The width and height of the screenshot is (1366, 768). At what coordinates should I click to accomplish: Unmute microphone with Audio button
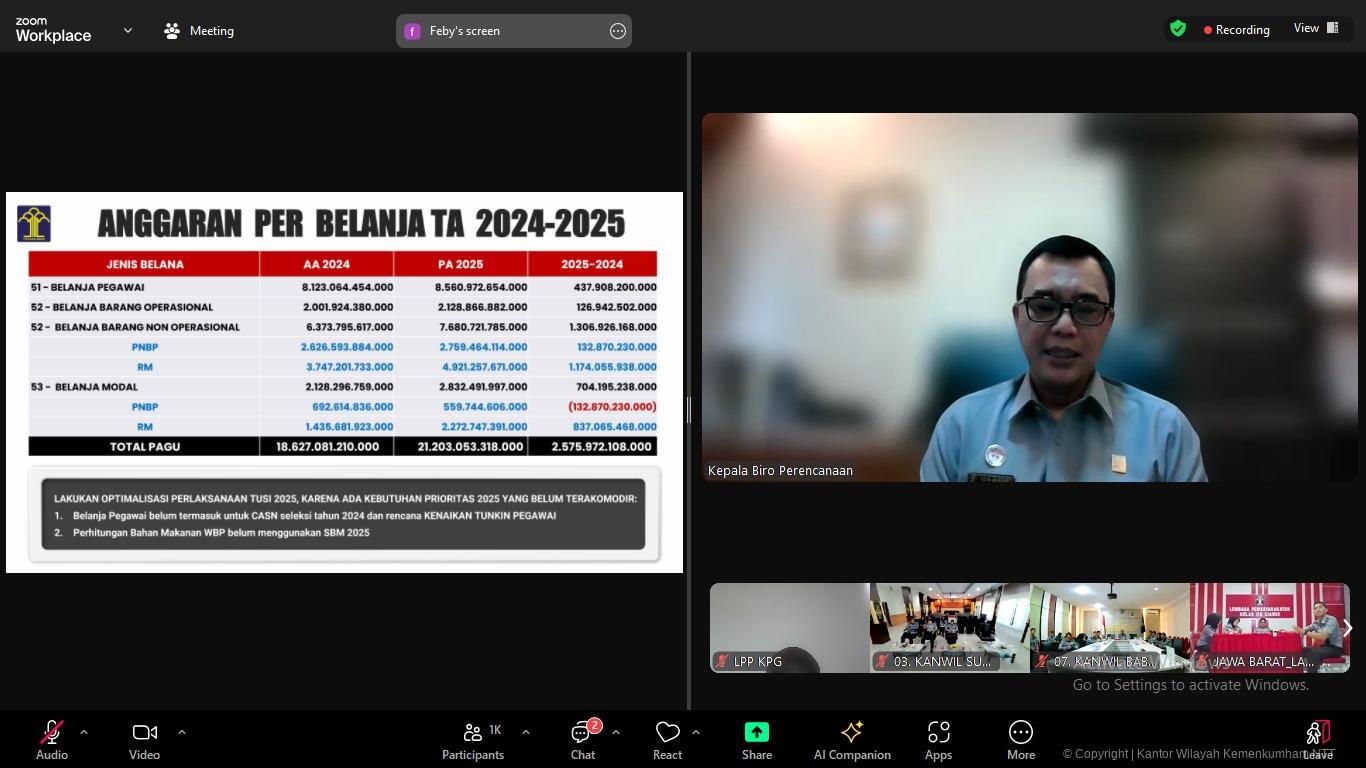[x=52, y=740]
